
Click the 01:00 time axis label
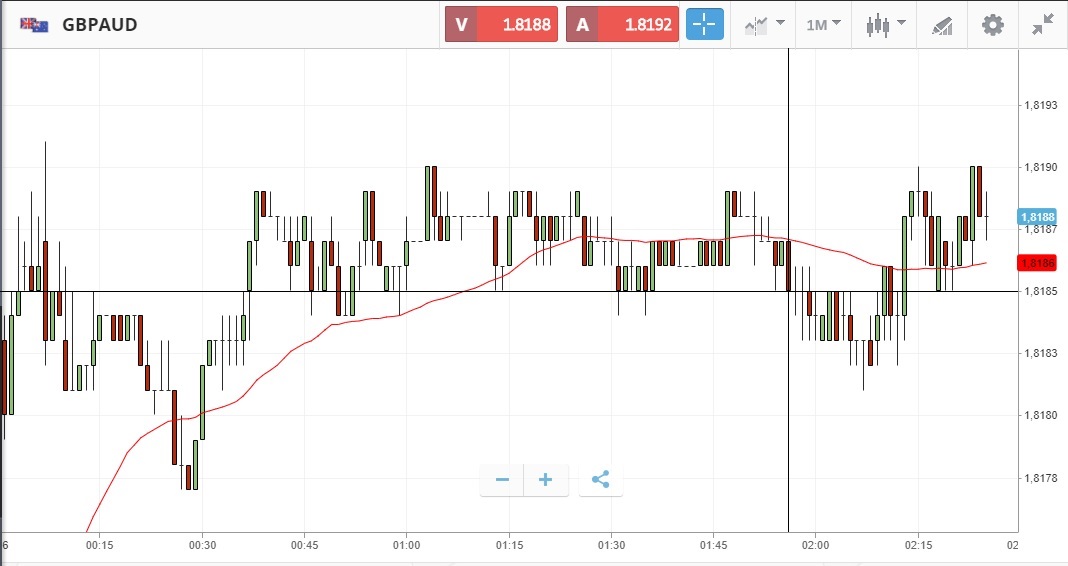tap(406, 545)
